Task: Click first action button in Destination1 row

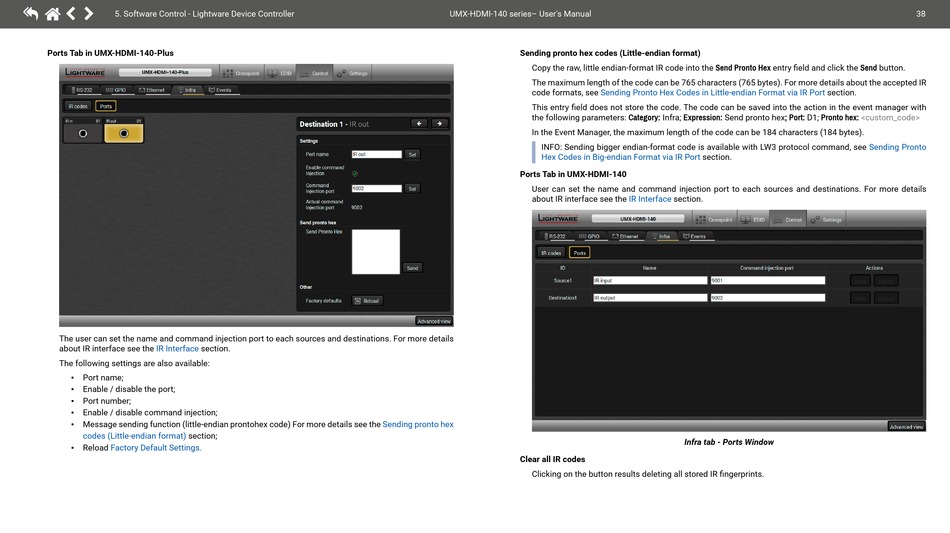Action: [860, 297]
